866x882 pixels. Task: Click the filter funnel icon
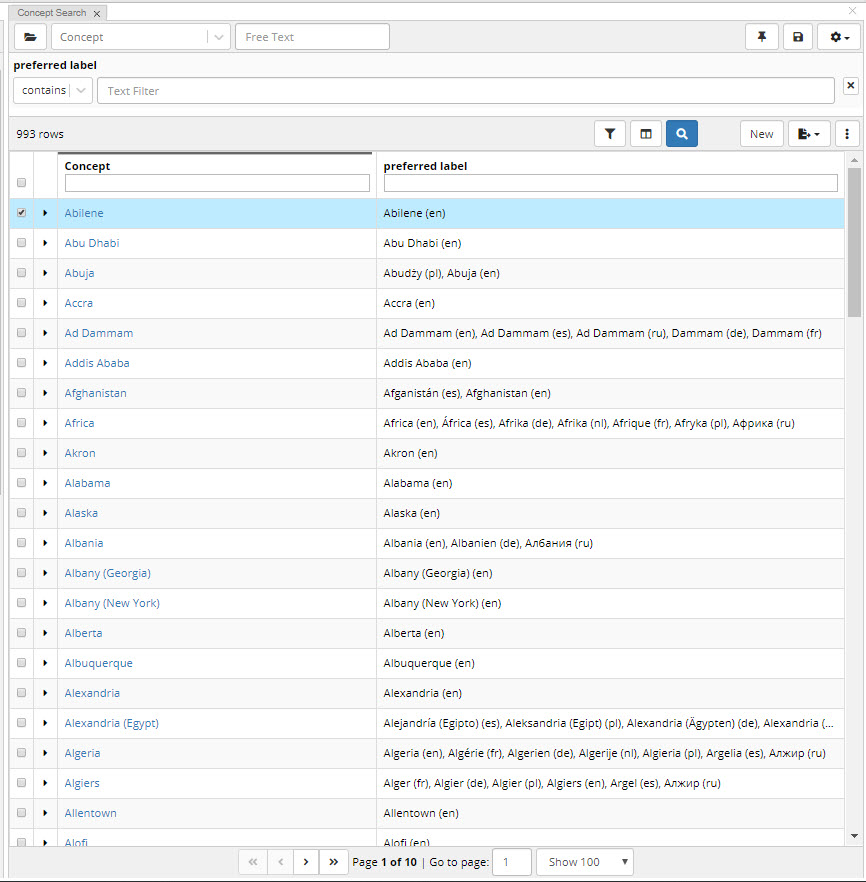pos(610,134)
